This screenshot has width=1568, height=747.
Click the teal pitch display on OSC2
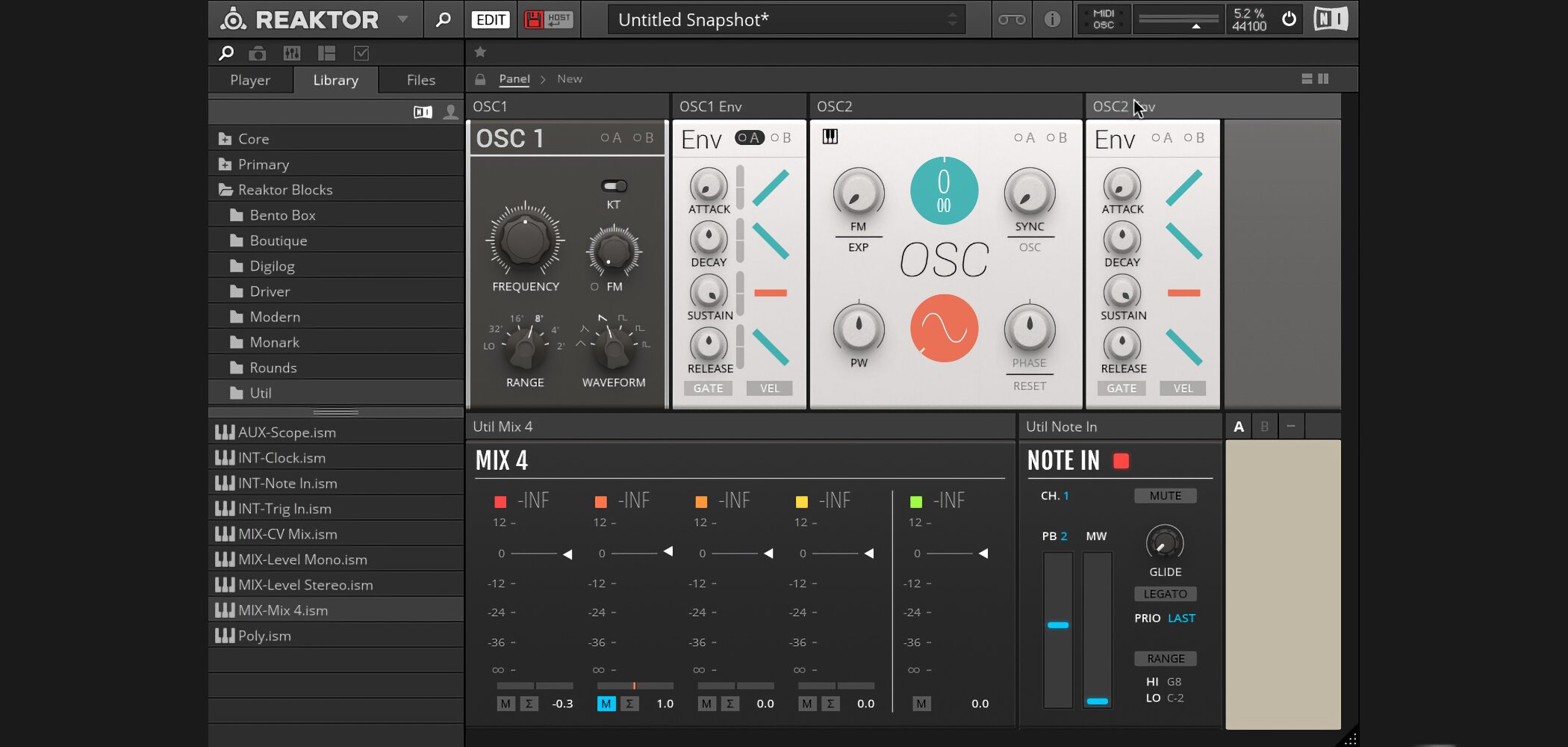click(x=944, y=191)
